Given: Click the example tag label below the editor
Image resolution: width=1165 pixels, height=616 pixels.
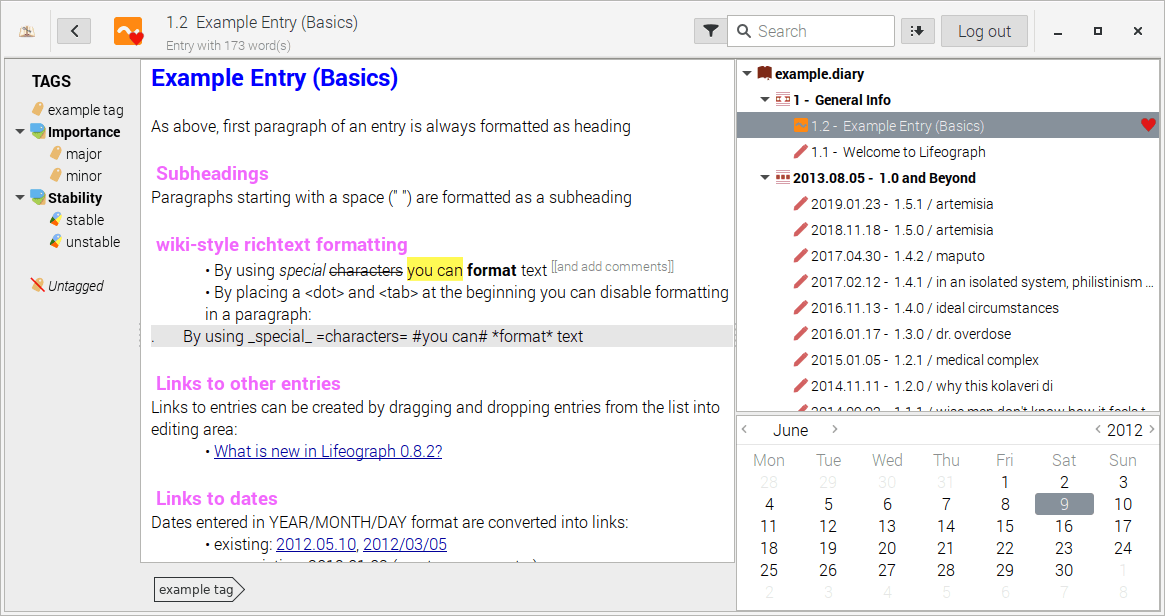Looking at the screenshot, I should [198, 589].
